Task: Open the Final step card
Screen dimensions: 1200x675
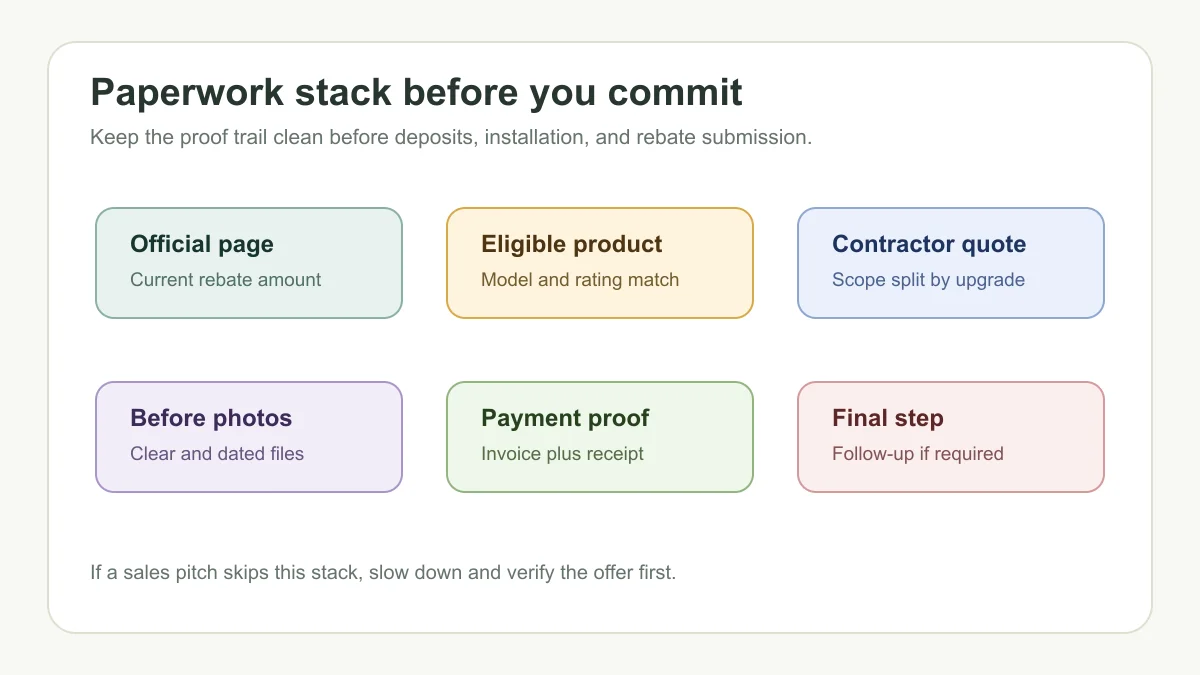Action: [951, 437]
